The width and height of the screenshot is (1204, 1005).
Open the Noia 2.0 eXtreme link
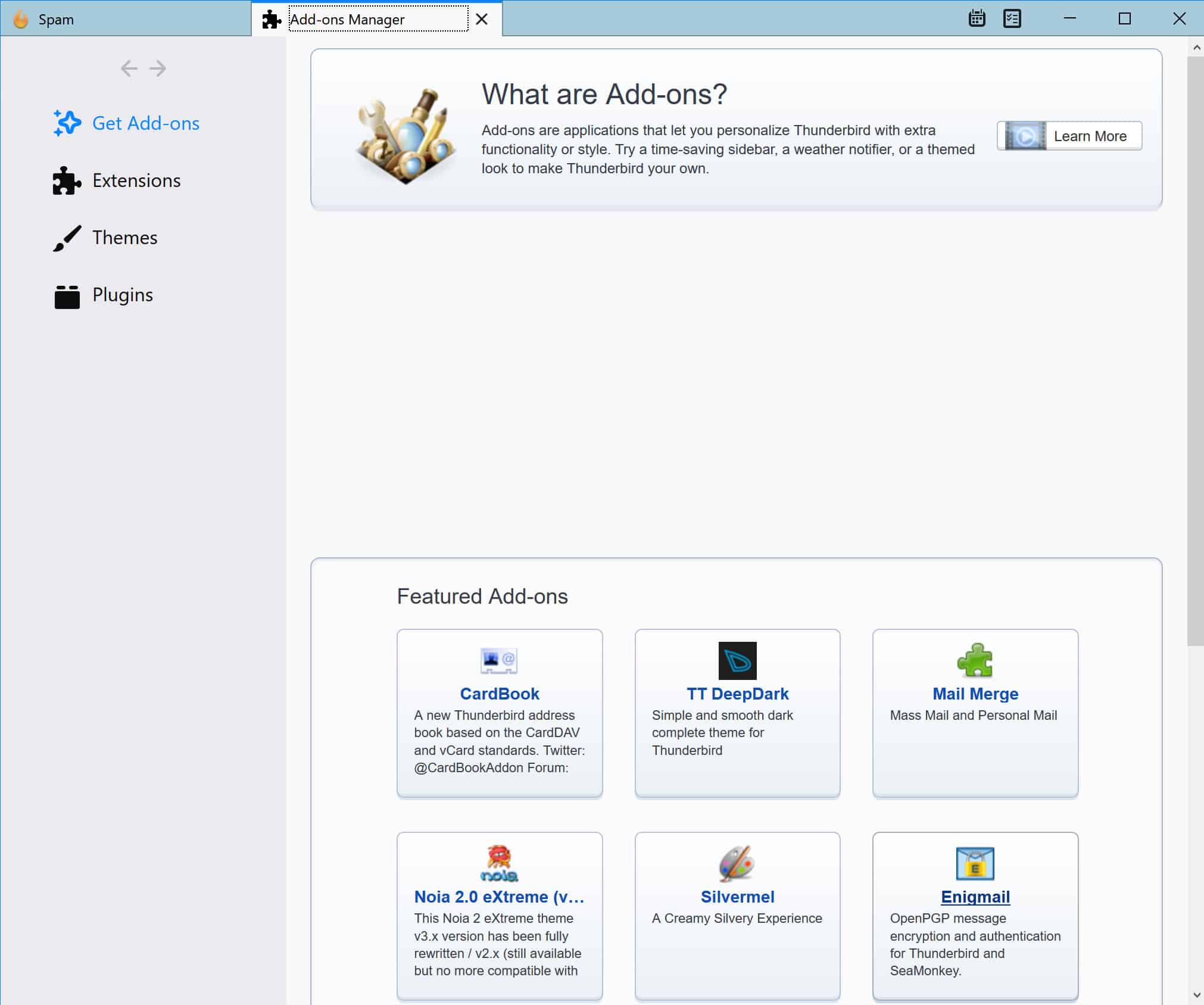coord(499,897)
